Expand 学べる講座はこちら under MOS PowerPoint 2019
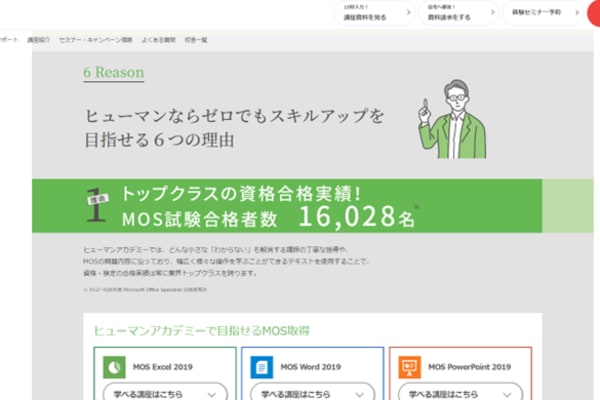Image resolution: width=600 pixels, height=400 pixels. (x=460, y=392)
